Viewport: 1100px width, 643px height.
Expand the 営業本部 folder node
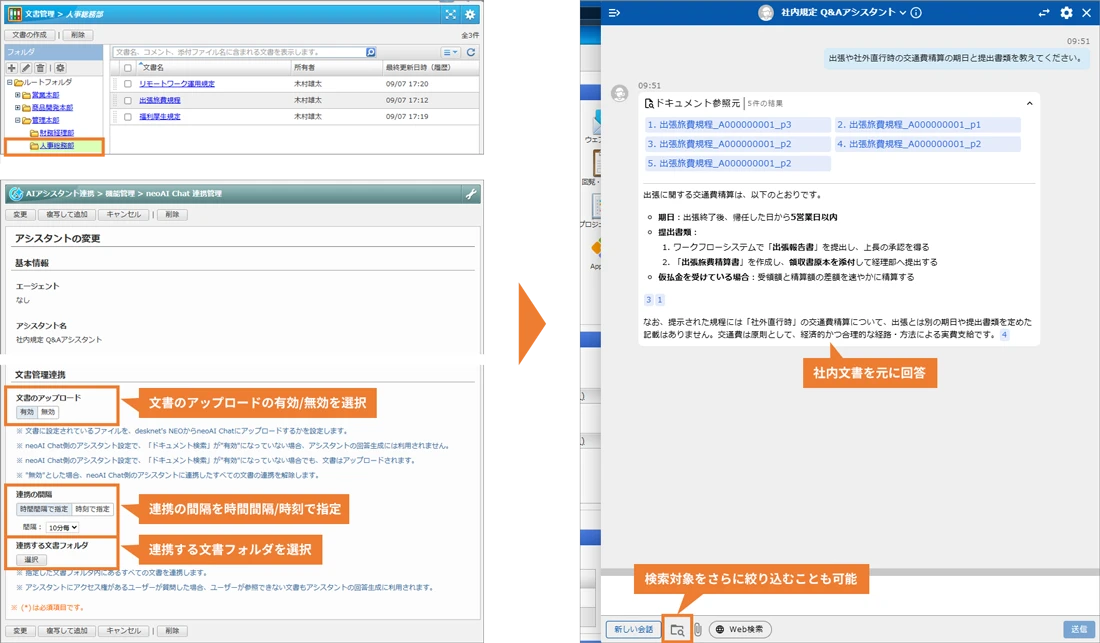point(18,95)
